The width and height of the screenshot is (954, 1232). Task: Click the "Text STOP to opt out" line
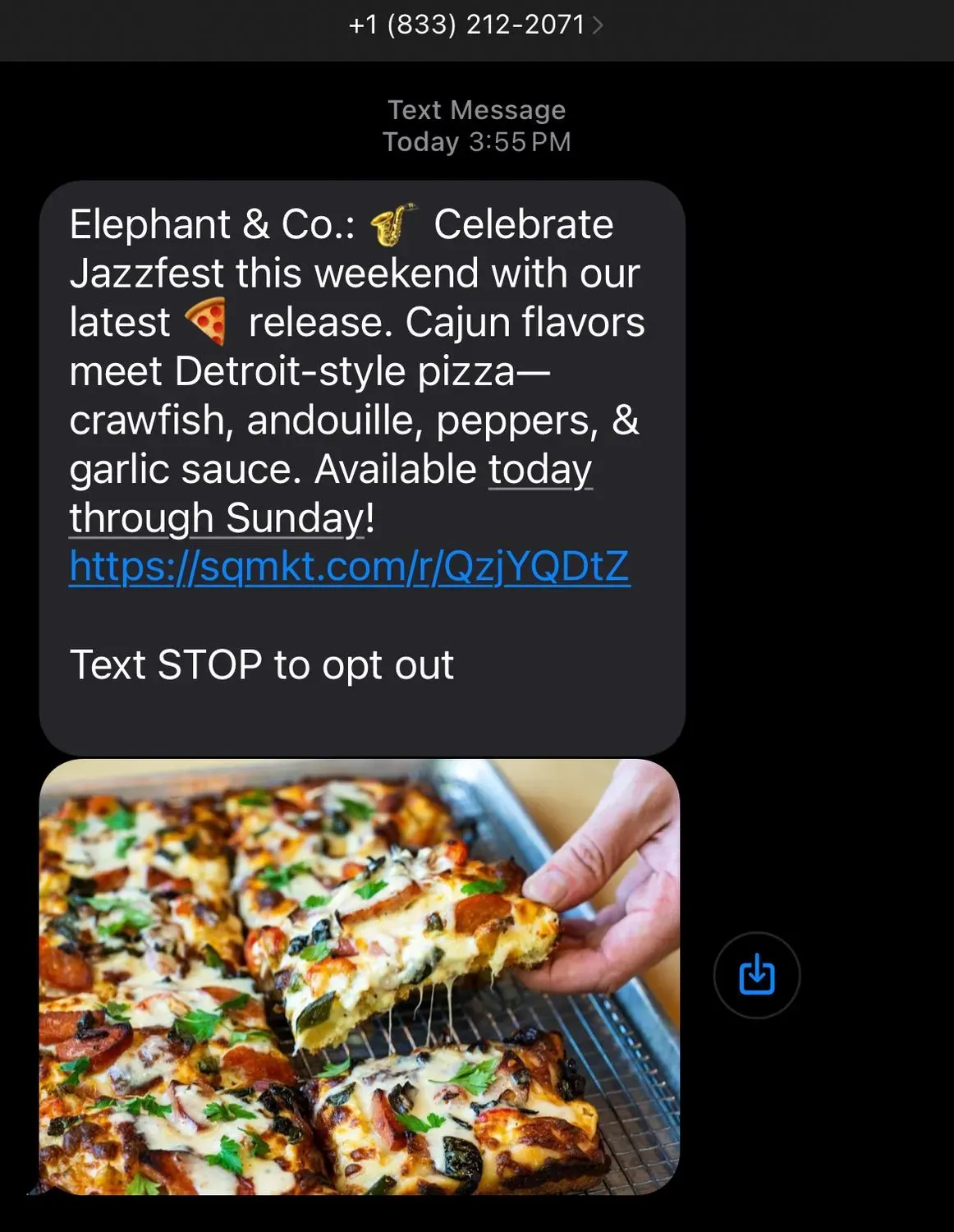click(x=261, y=665)
